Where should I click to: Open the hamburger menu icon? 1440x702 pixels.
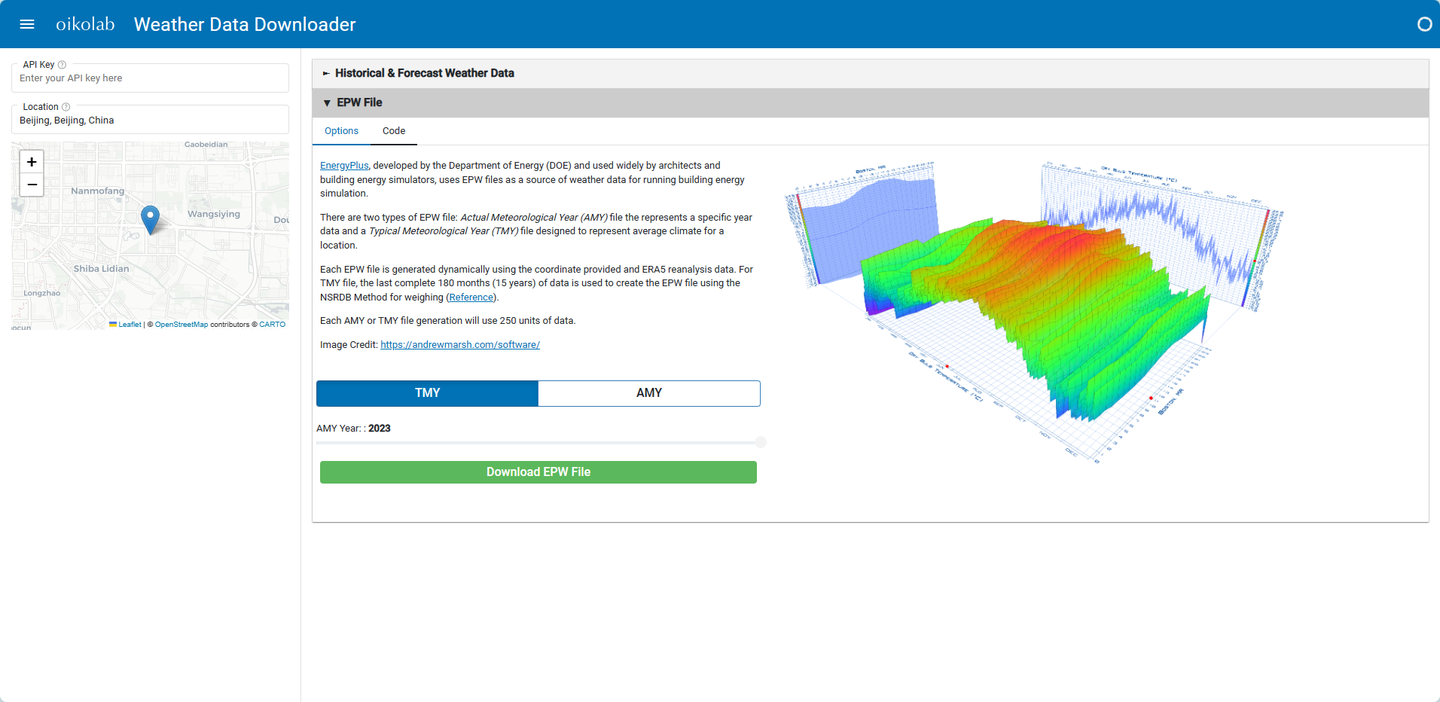point(27,24)
